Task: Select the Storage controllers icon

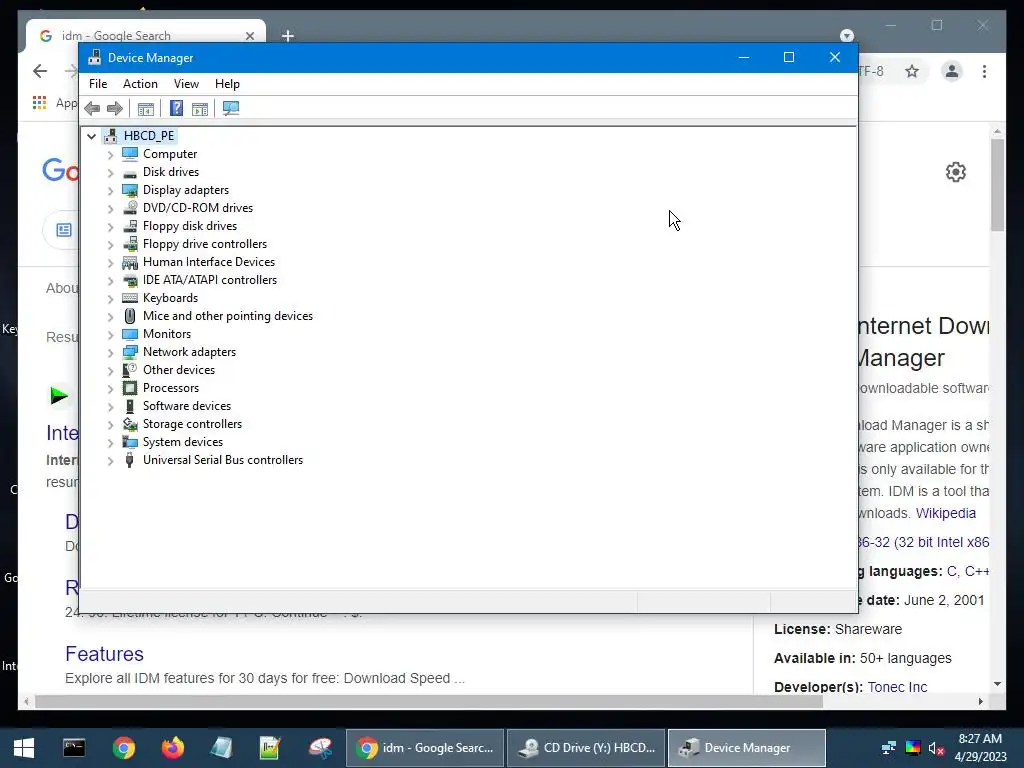Action: pyautogui.click(x=130, y=424)
